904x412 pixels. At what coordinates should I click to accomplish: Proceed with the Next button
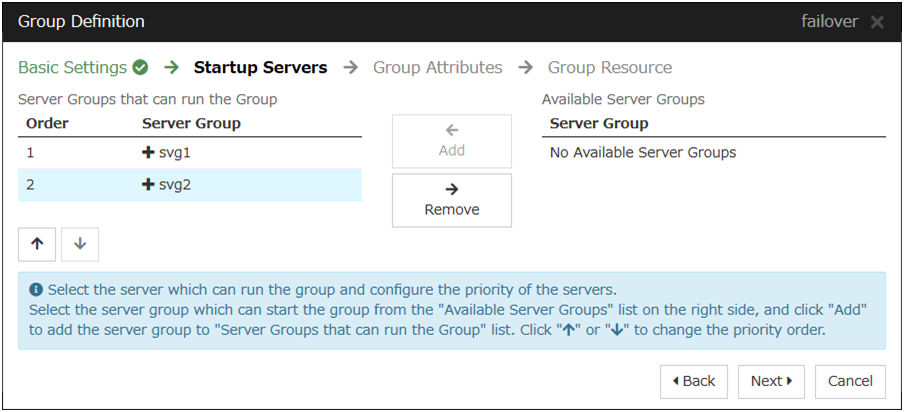[x=771, y=381]
